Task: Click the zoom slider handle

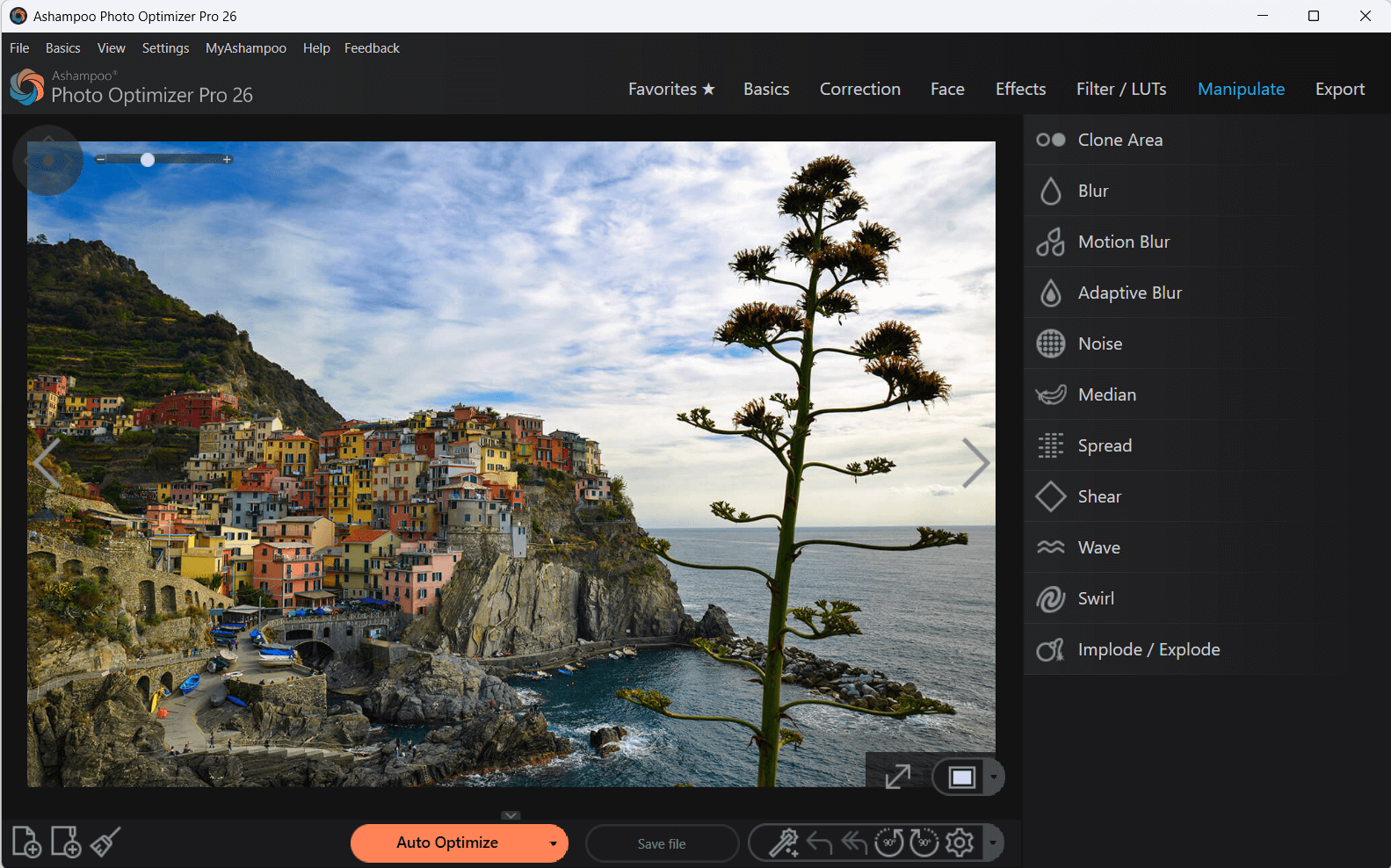Action: click(148, 160)
